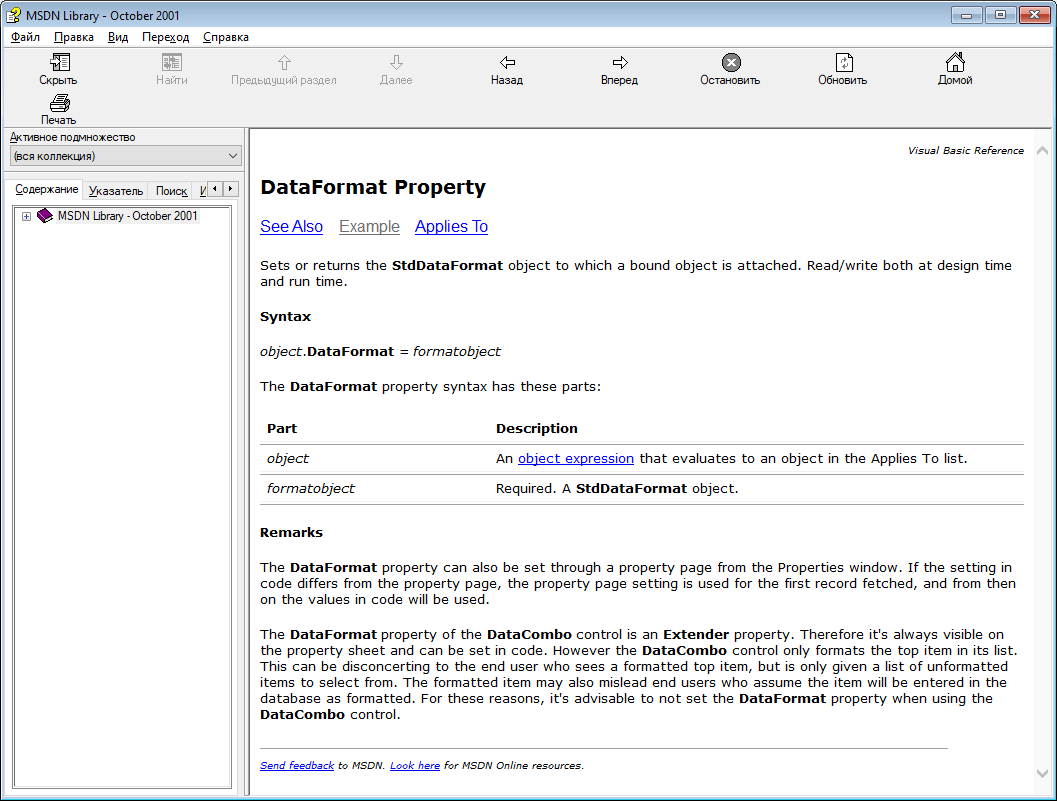Click the Visual Basic Reference label
Image resolution: width=1057 pixels, height=801 pixels.
point(965,150)
